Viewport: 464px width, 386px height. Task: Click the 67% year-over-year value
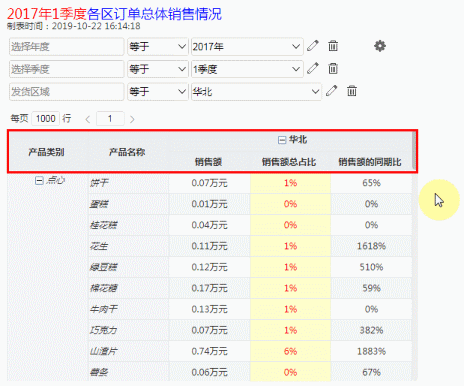(x=371, y=372)
